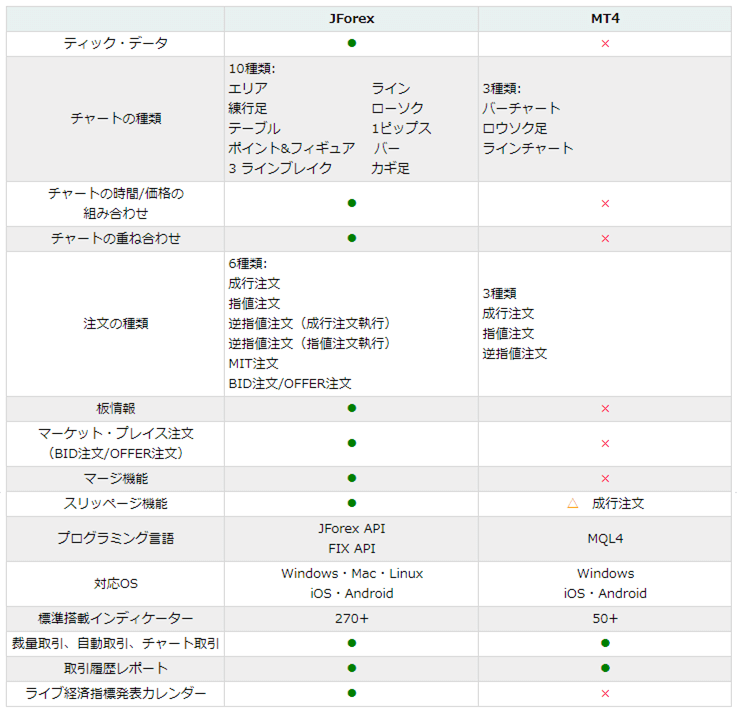Click green dot in チャートの時間/価格の組み合わせ row
The width and height of the screenshot is (737, 710).
click(352, 203)
